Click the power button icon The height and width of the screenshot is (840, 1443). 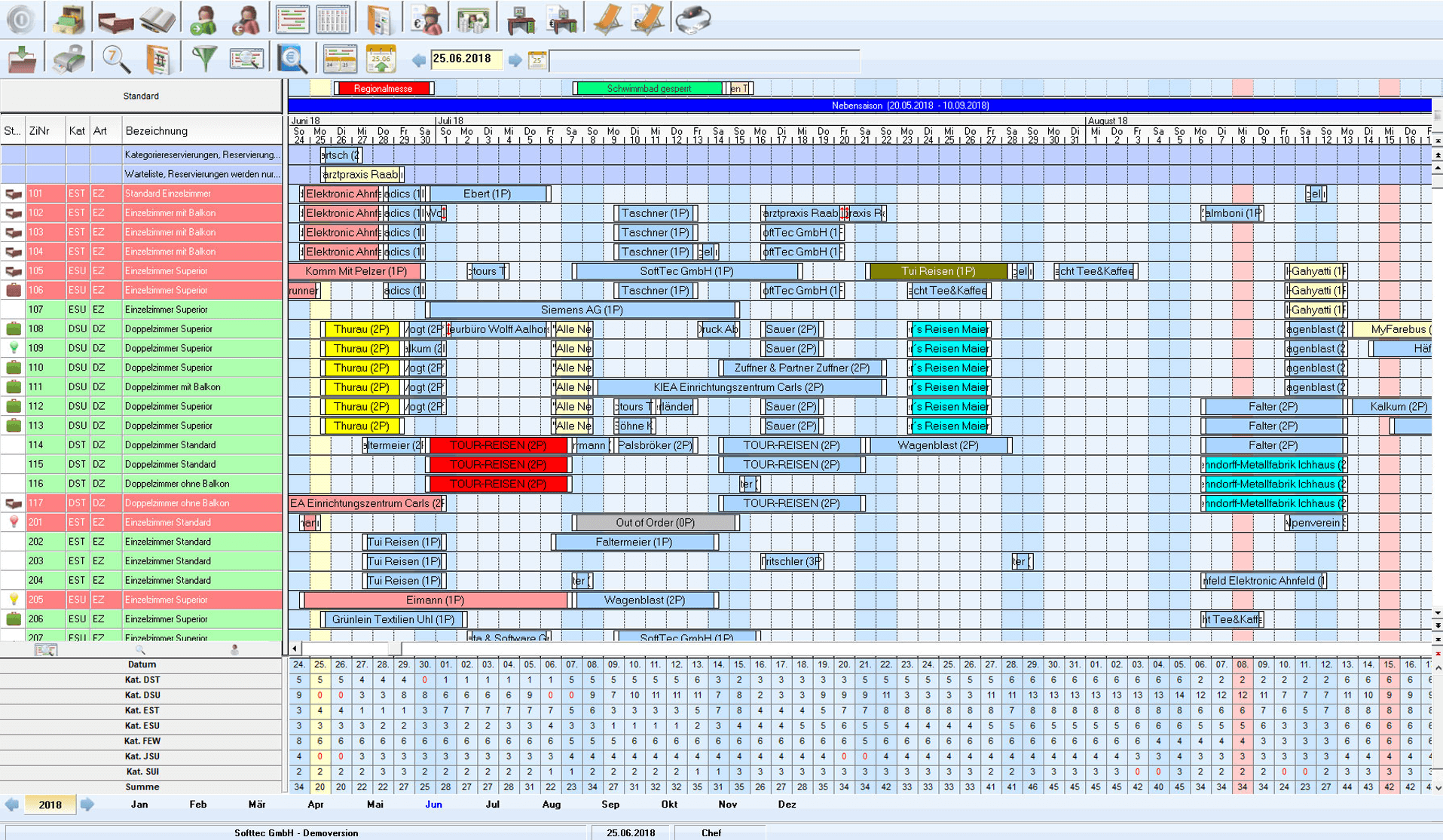pos(20,20)
